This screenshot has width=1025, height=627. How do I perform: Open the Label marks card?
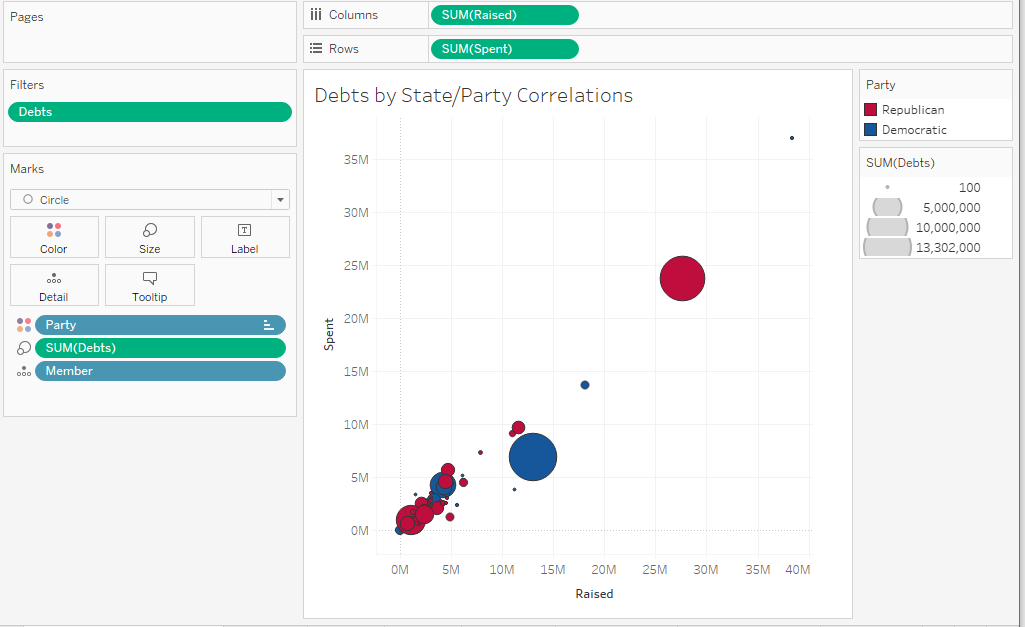coord(245,237)
